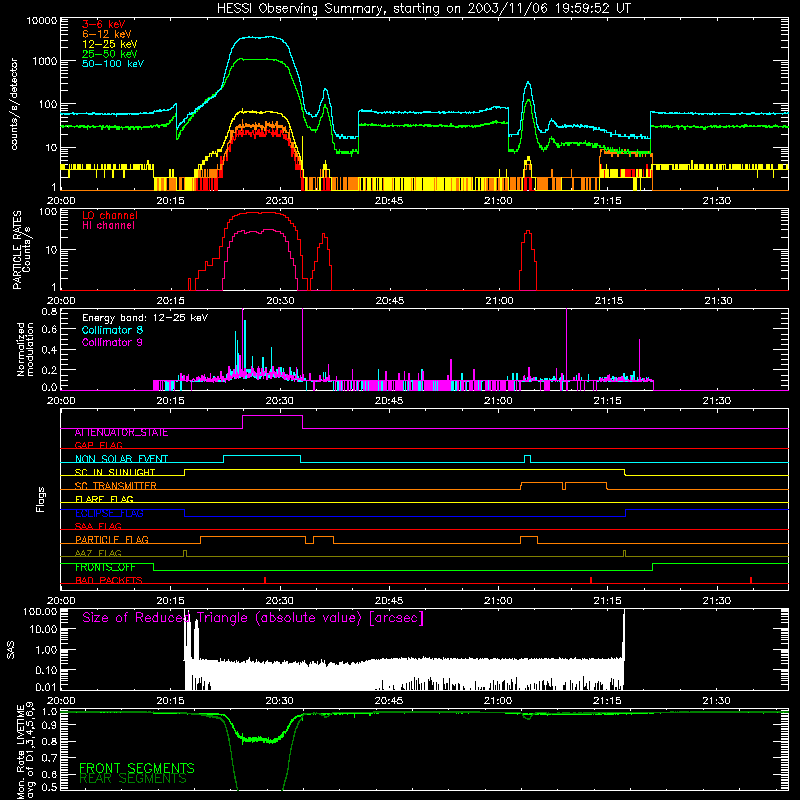This screenshot has width=800, height=800.
Task: Click the green 25-50 keV legend label
Action: (x=110, y=54)
